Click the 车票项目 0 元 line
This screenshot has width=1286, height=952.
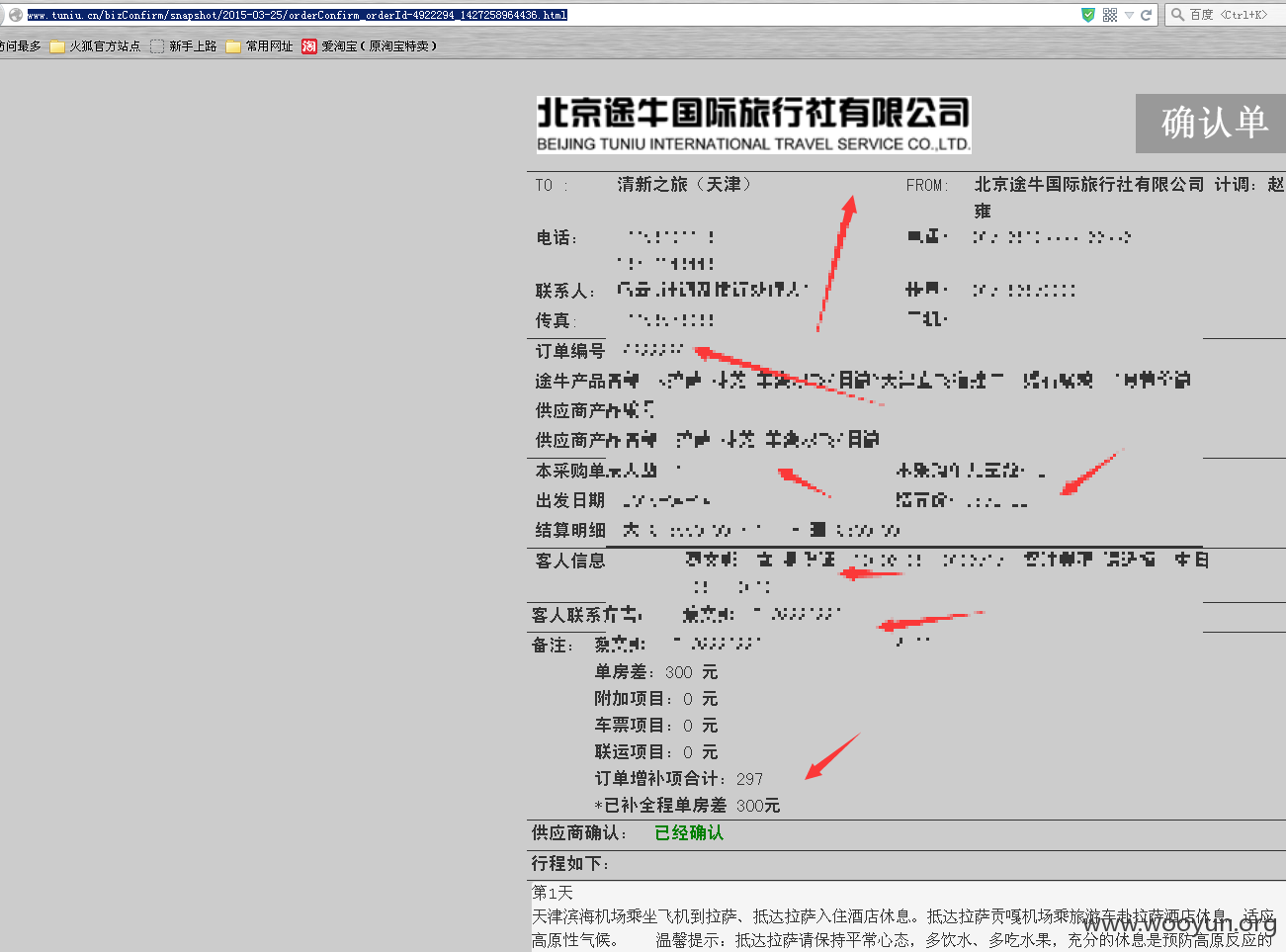655,726
